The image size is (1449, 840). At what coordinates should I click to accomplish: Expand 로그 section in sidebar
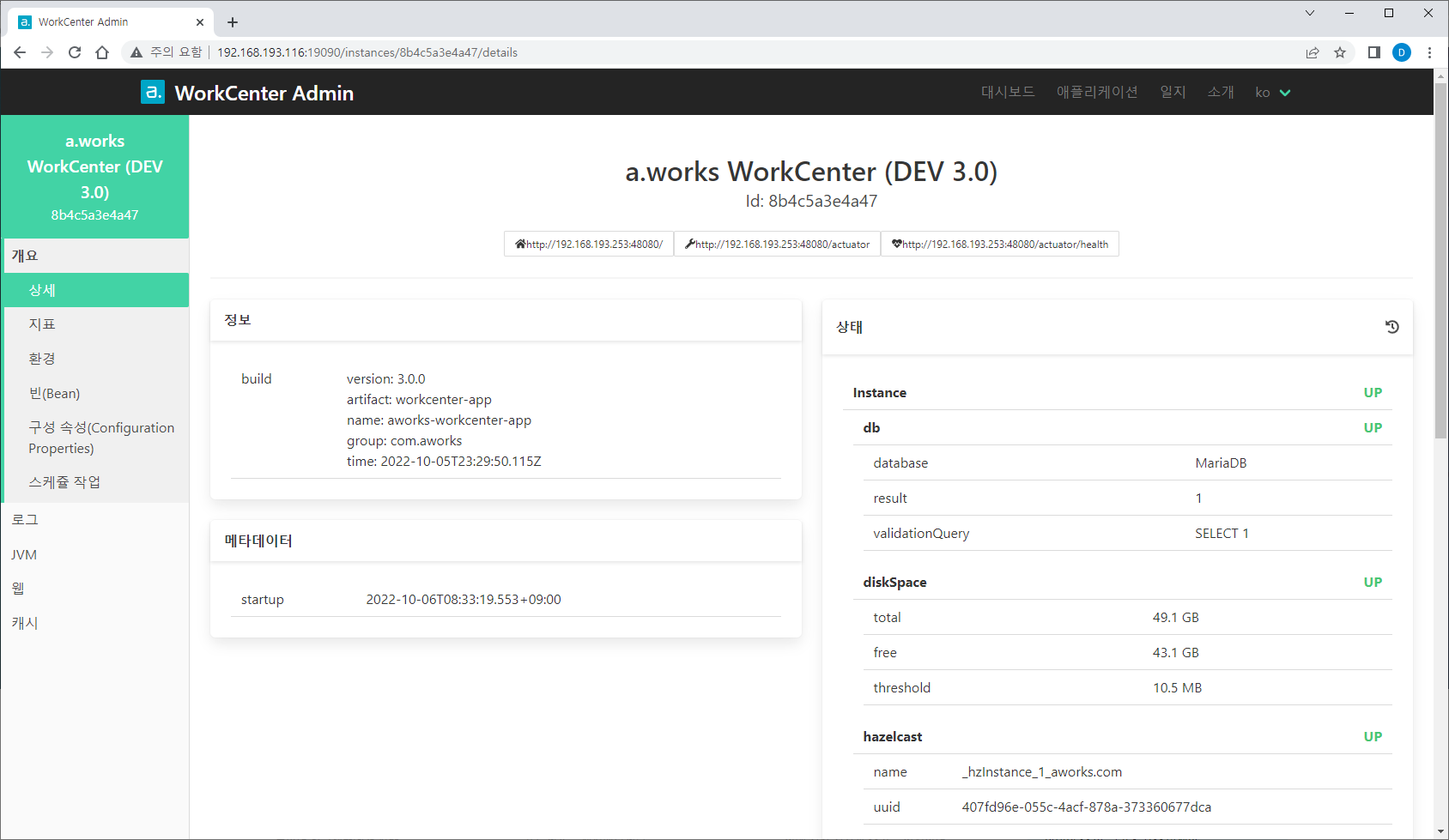tap(95, 520)
